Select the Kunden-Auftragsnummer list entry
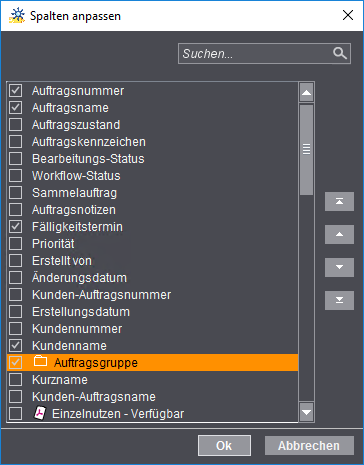 (152, 295)
